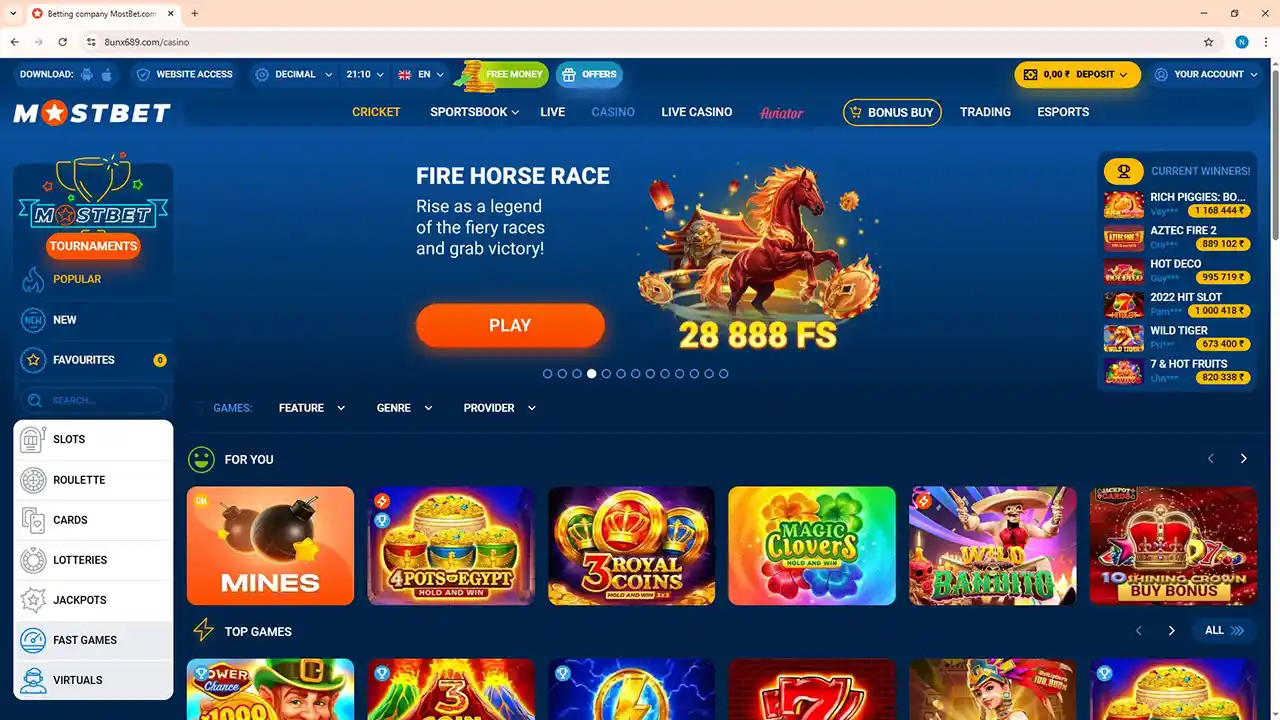Select the fifth banner carousel dot
Screen dimensions: 1280x720
pos(606,373)
